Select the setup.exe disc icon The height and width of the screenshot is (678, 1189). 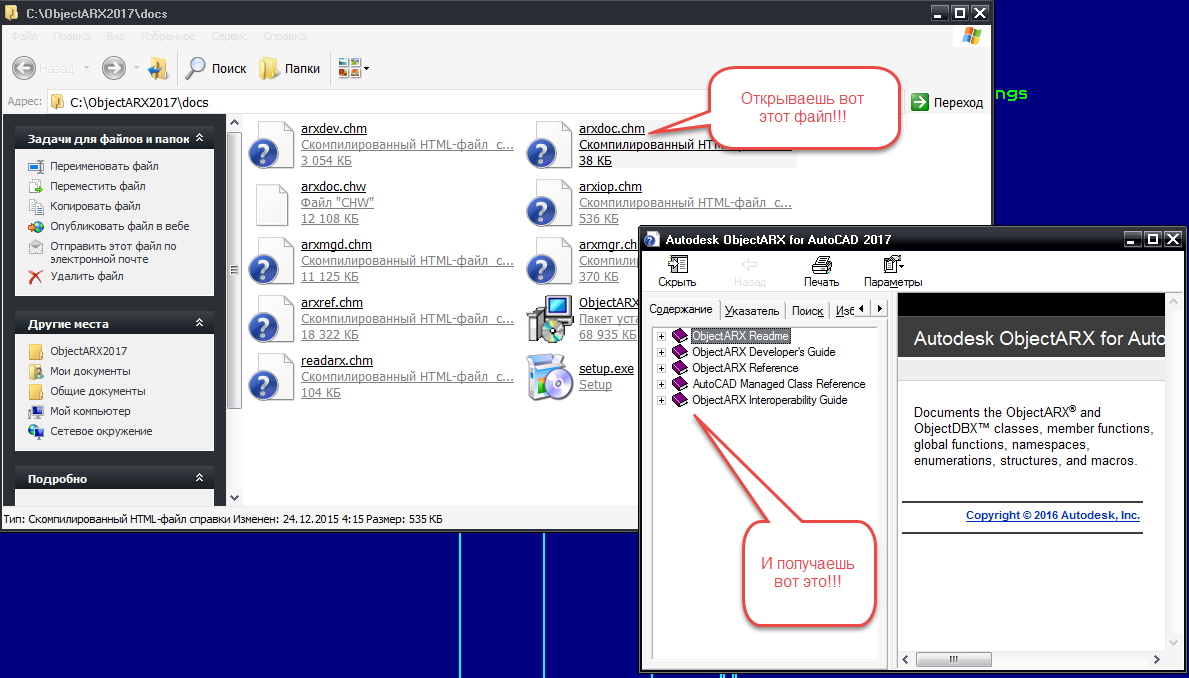[550, 376]
